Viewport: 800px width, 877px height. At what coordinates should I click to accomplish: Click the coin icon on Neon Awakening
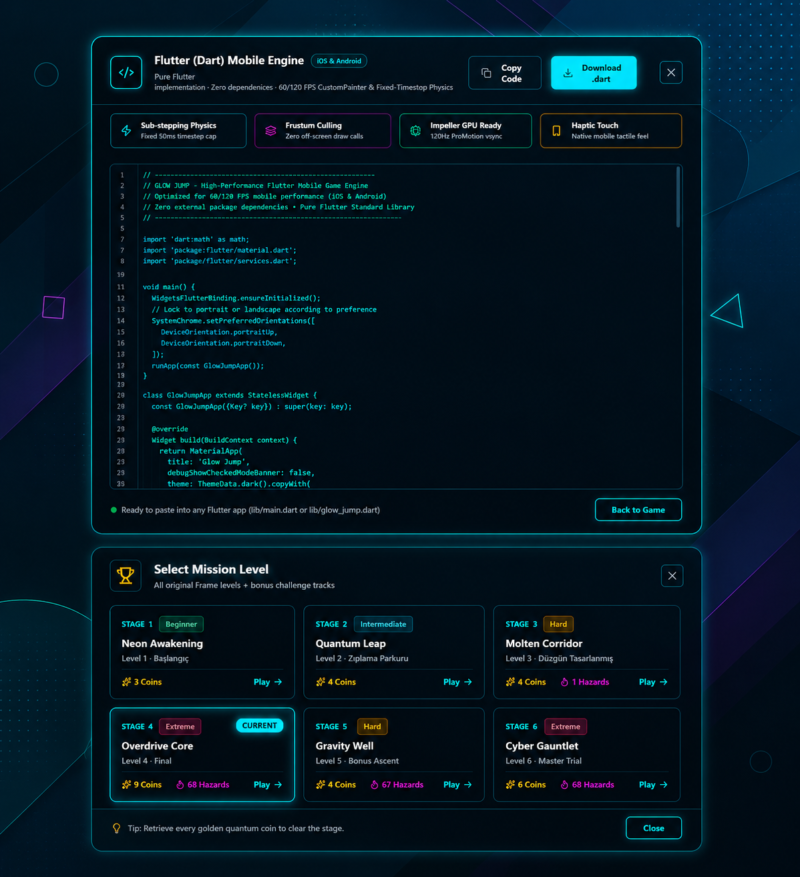coord(126,682)
